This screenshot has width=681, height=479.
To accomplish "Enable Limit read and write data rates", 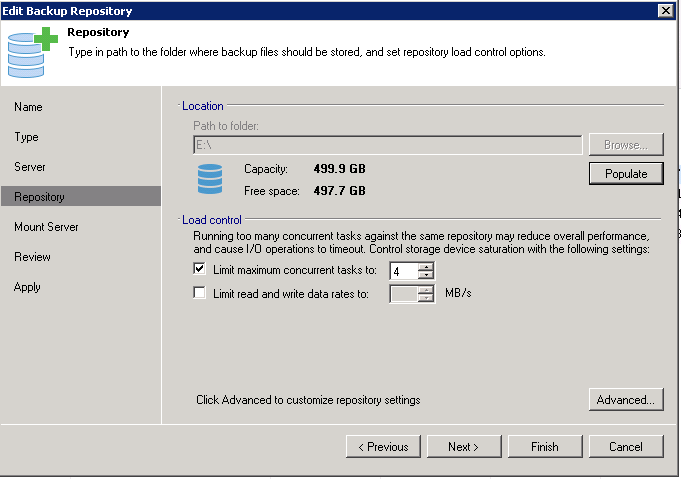I will click(200, 293).
